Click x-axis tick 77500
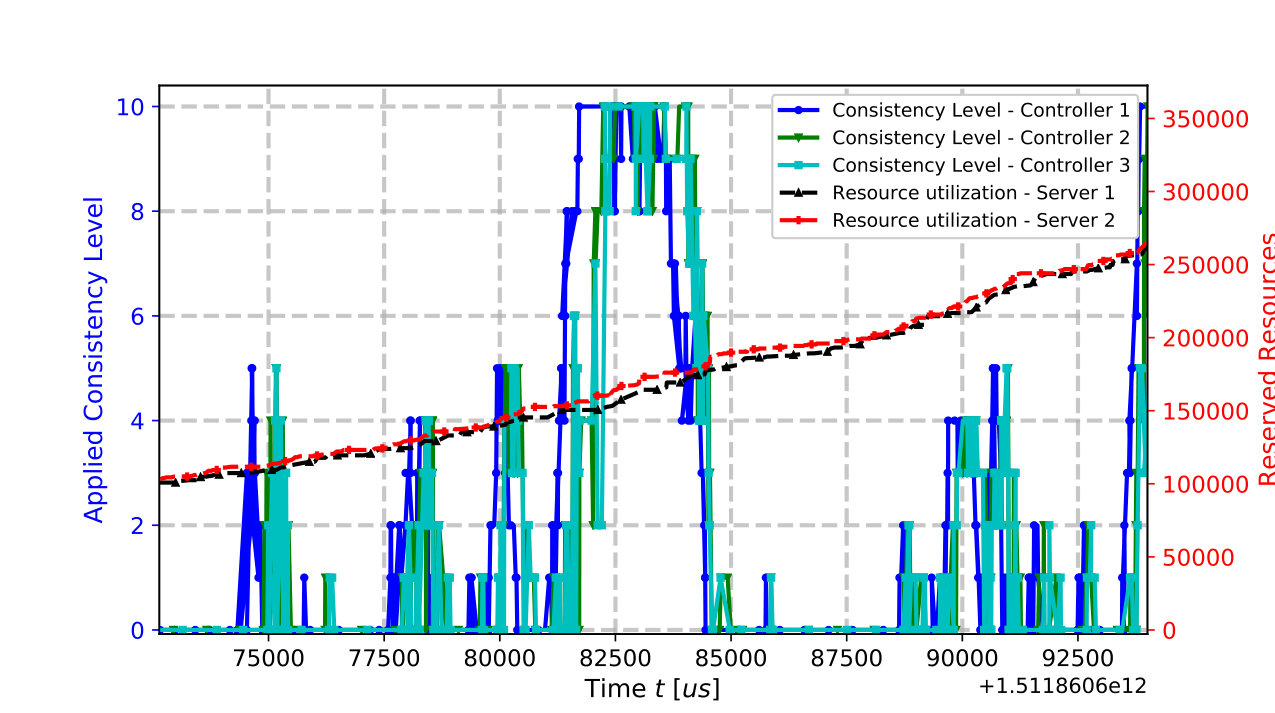Screen dimensions: 1275x713 click(x=383, y=657)
